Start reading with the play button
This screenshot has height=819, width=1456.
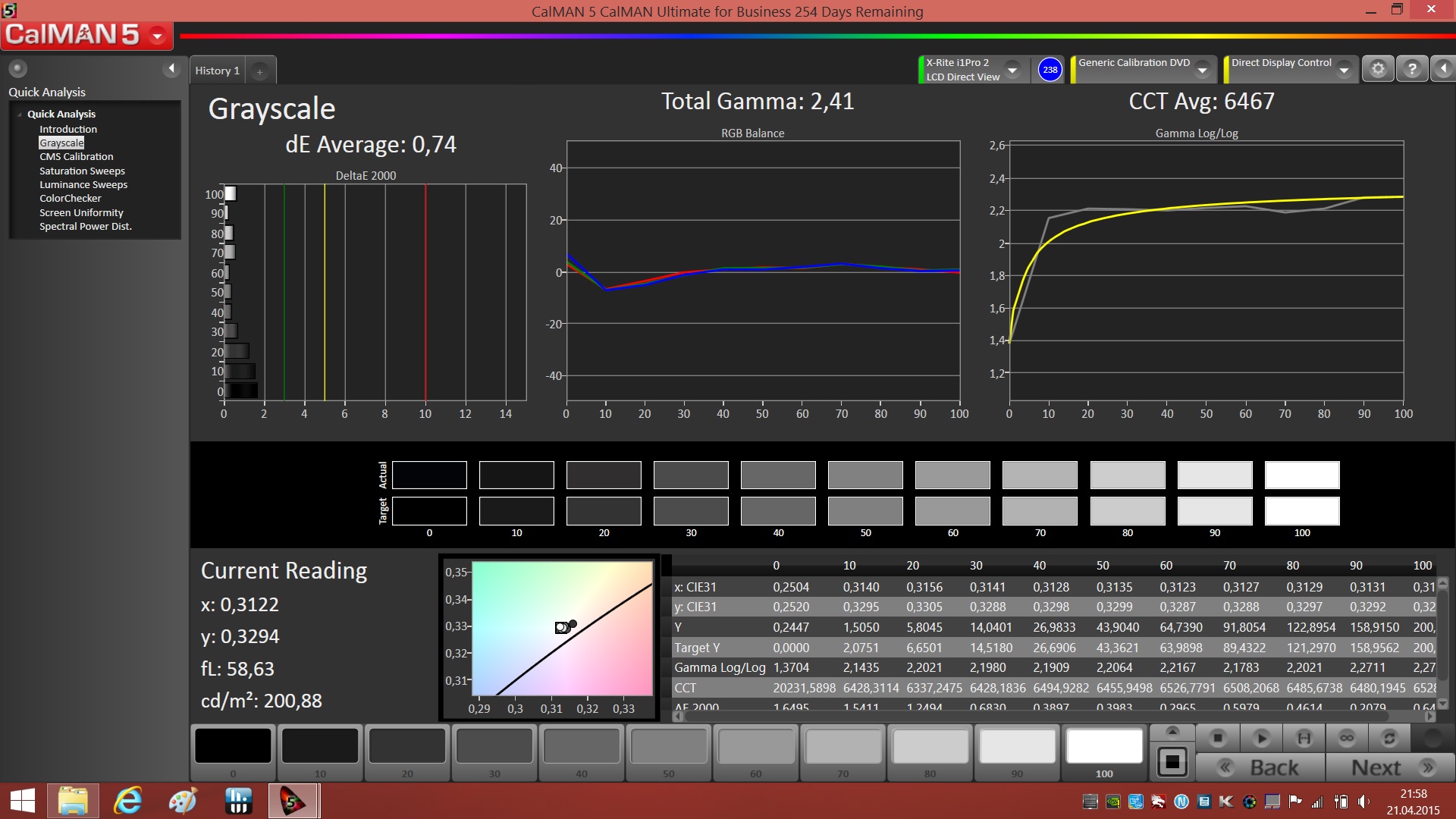tap(1261, 738)
